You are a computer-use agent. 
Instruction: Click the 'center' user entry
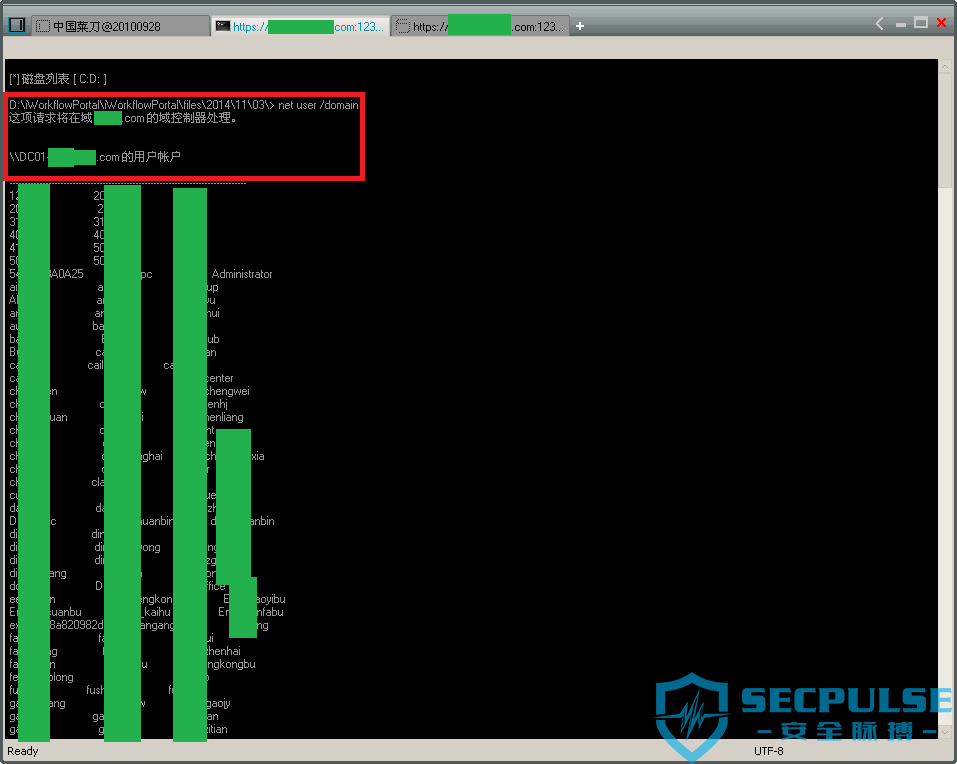220,378
